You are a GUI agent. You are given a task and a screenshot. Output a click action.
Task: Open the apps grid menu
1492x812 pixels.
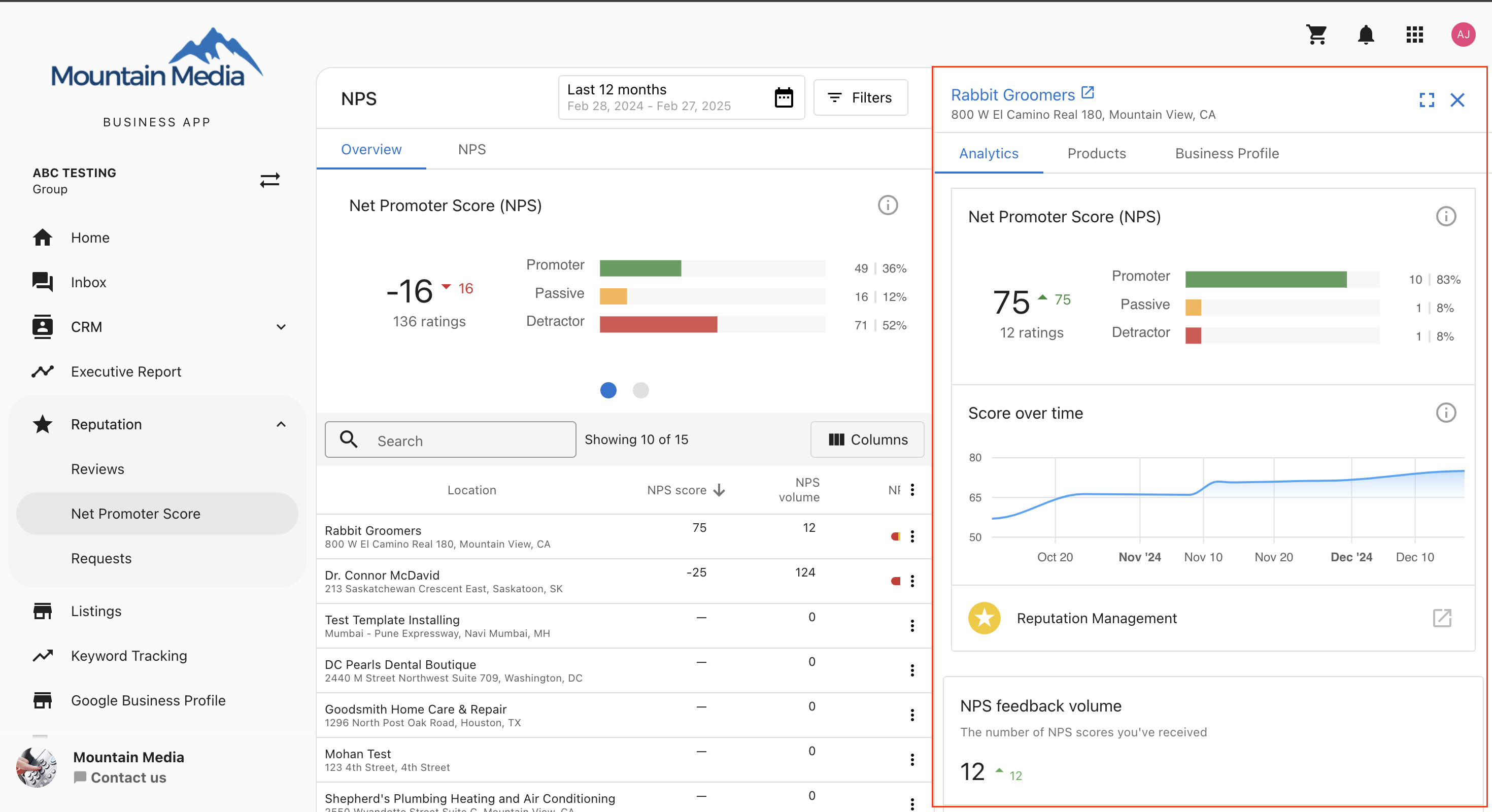pos(1414,35)
